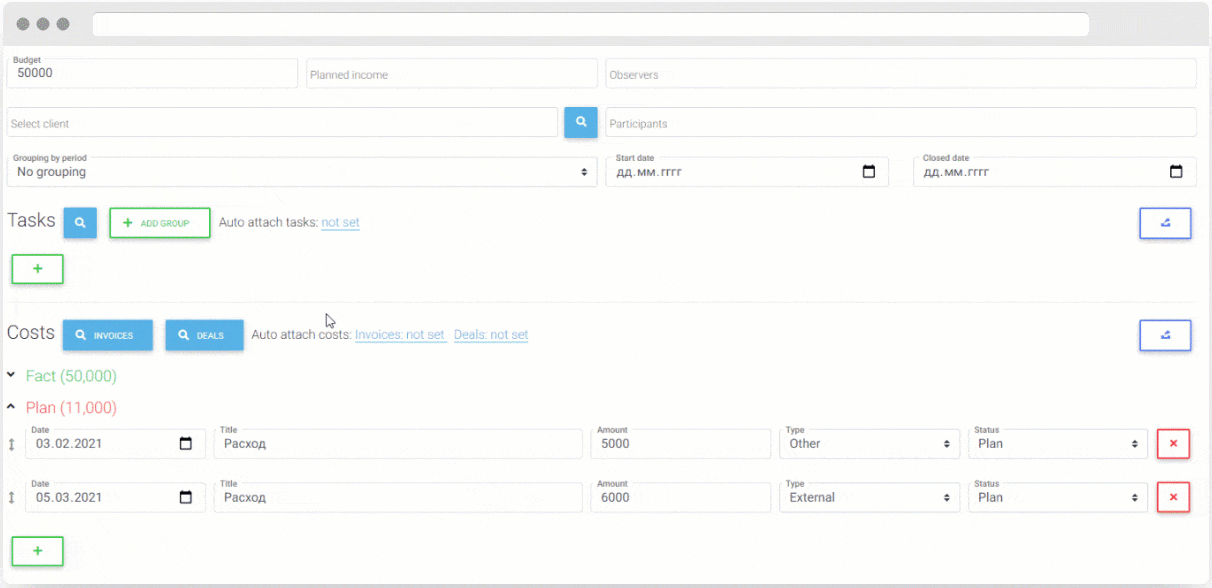Viewport: 1212px width, 588px height.
Task: Click the DEALS search button
Action: click(205, 336)
